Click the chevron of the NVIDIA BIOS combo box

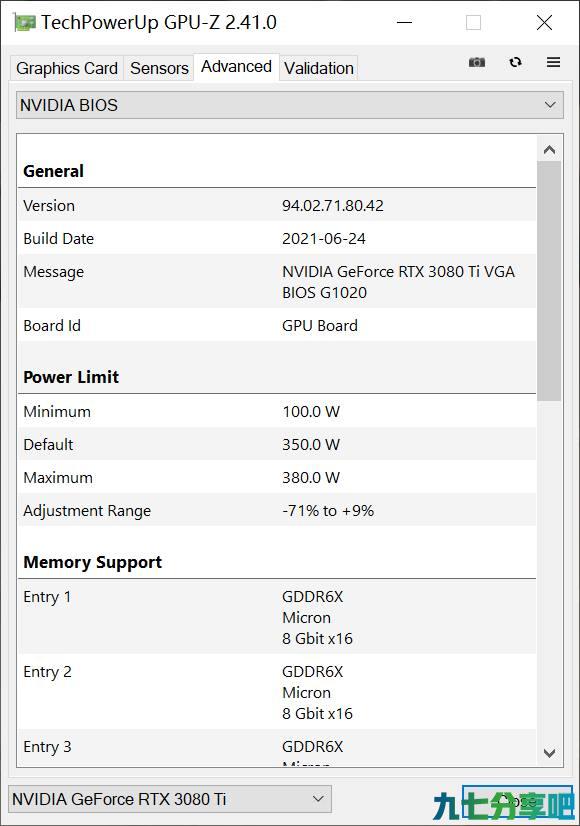550,105
